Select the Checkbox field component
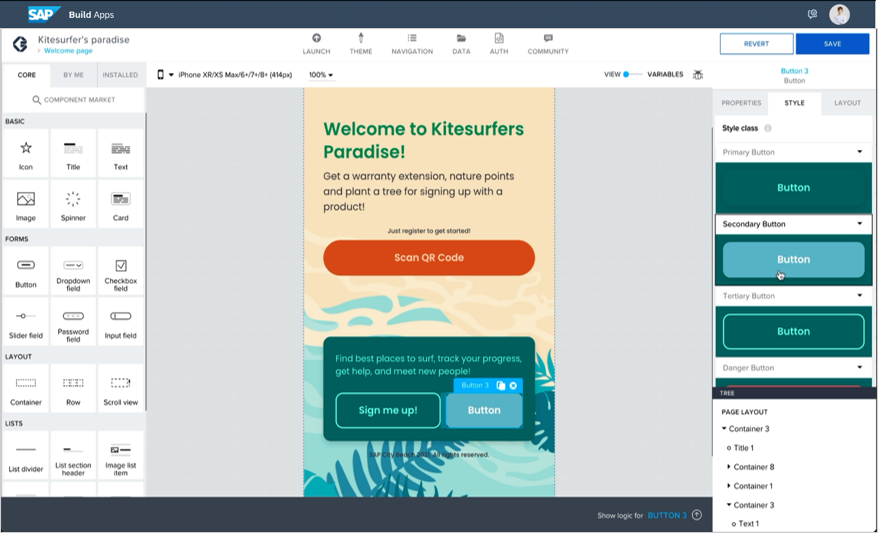The height and width of the screenshot is (533, 878). pyautogui.click(x=121, y=271)
